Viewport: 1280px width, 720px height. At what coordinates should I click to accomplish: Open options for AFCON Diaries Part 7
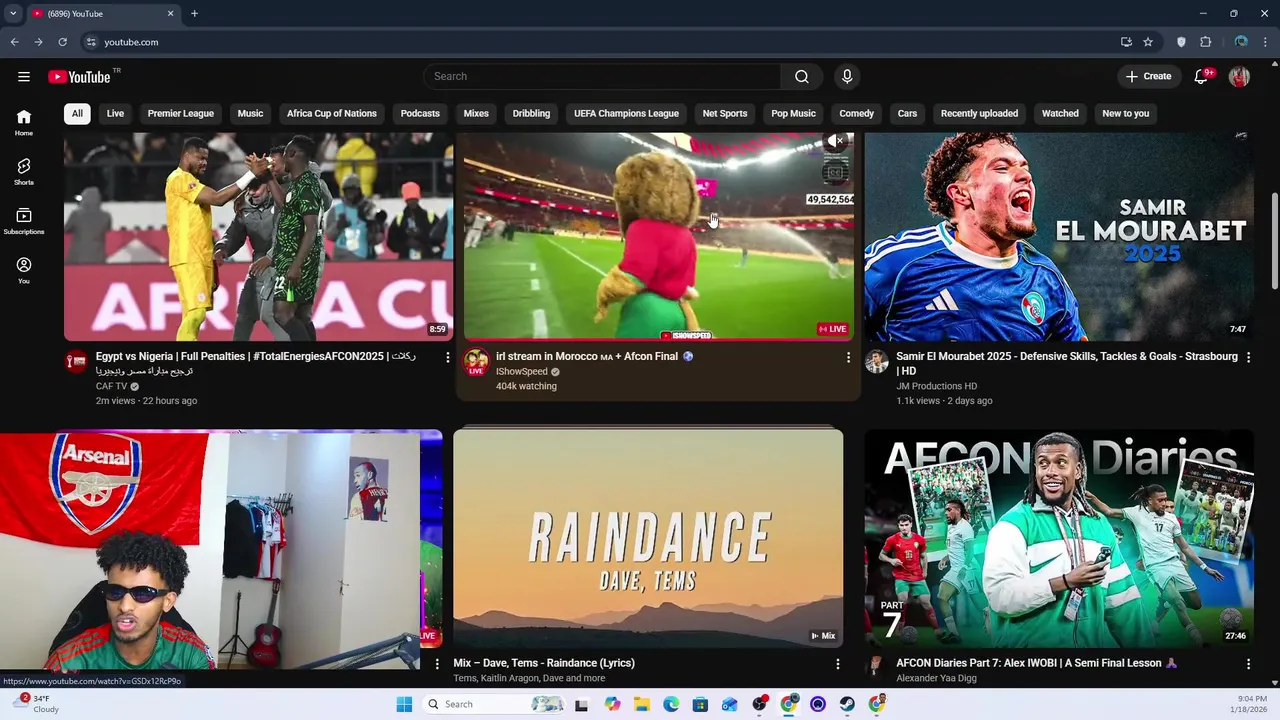coord(1248,663)
